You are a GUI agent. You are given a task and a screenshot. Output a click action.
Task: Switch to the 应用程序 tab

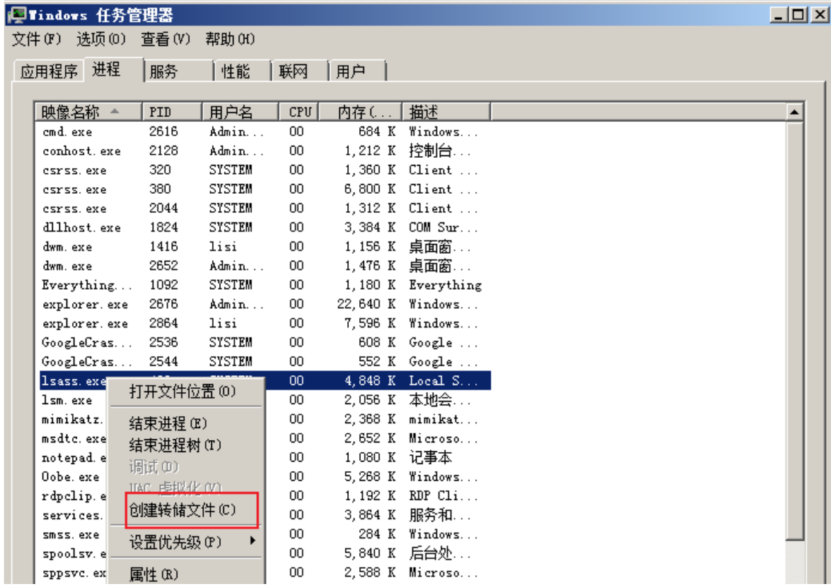pos(49,71)
